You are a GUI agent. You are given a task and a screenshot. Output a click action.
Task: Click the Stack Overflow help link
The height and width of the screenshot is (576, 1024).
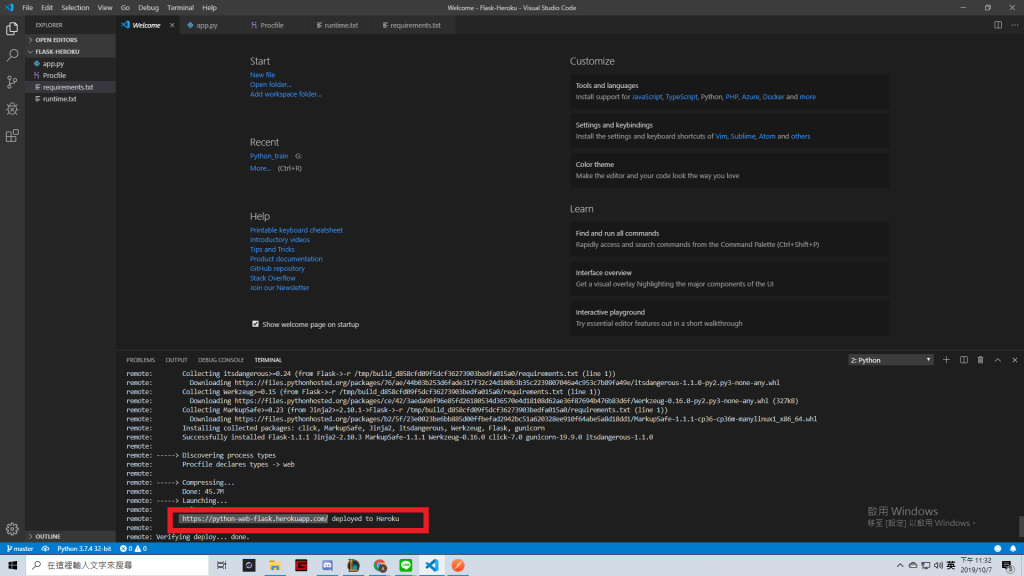click(272, 278)
